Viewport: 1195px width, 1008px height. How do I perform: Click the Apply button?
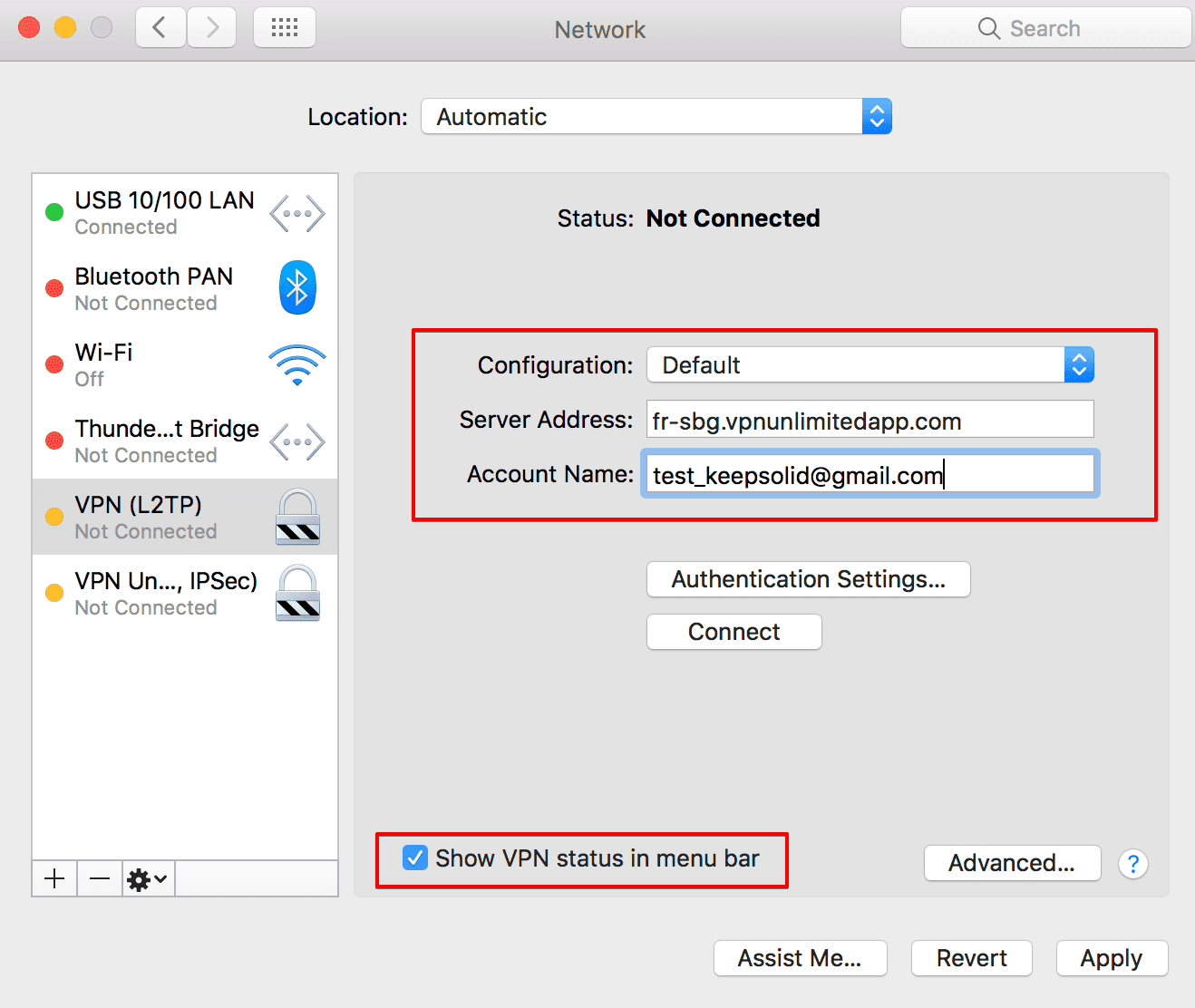1112,958
